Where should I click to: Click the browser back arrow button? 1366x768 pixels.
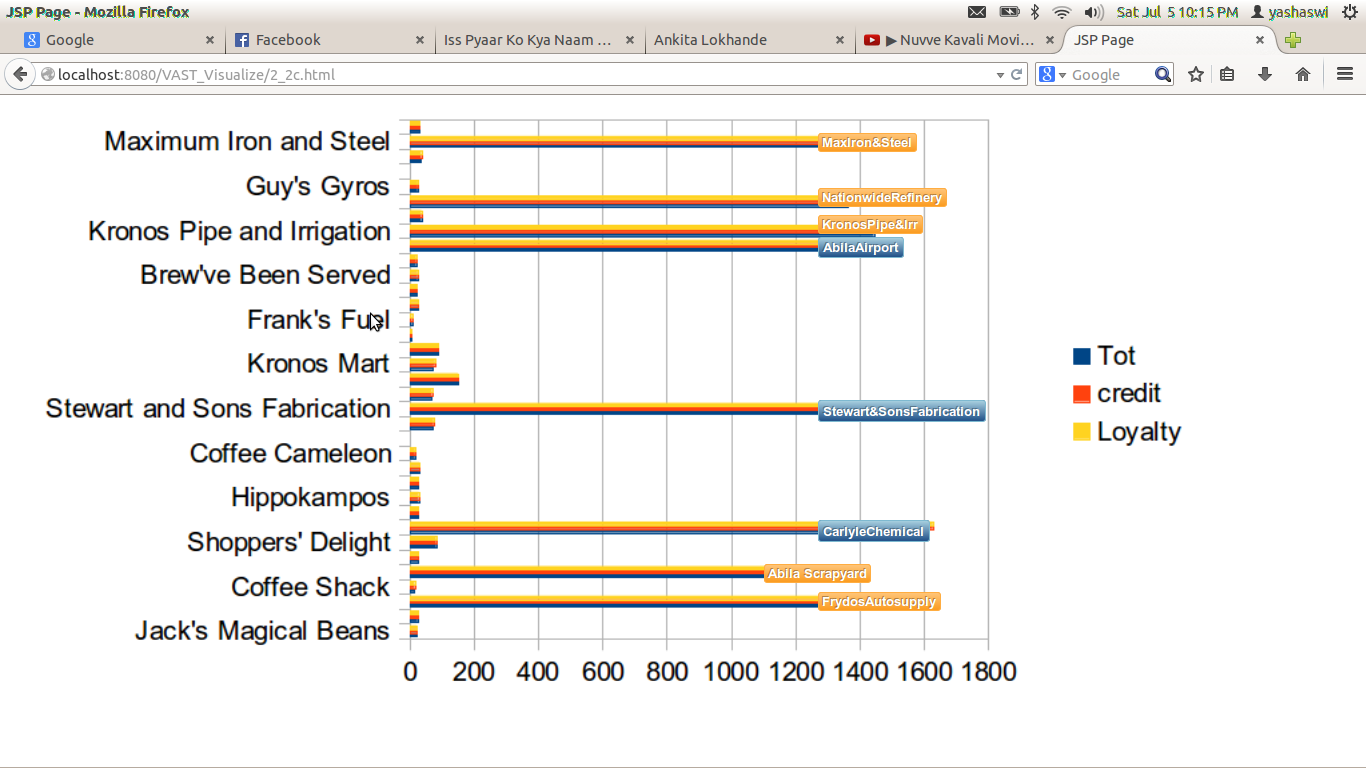point(20,74)
